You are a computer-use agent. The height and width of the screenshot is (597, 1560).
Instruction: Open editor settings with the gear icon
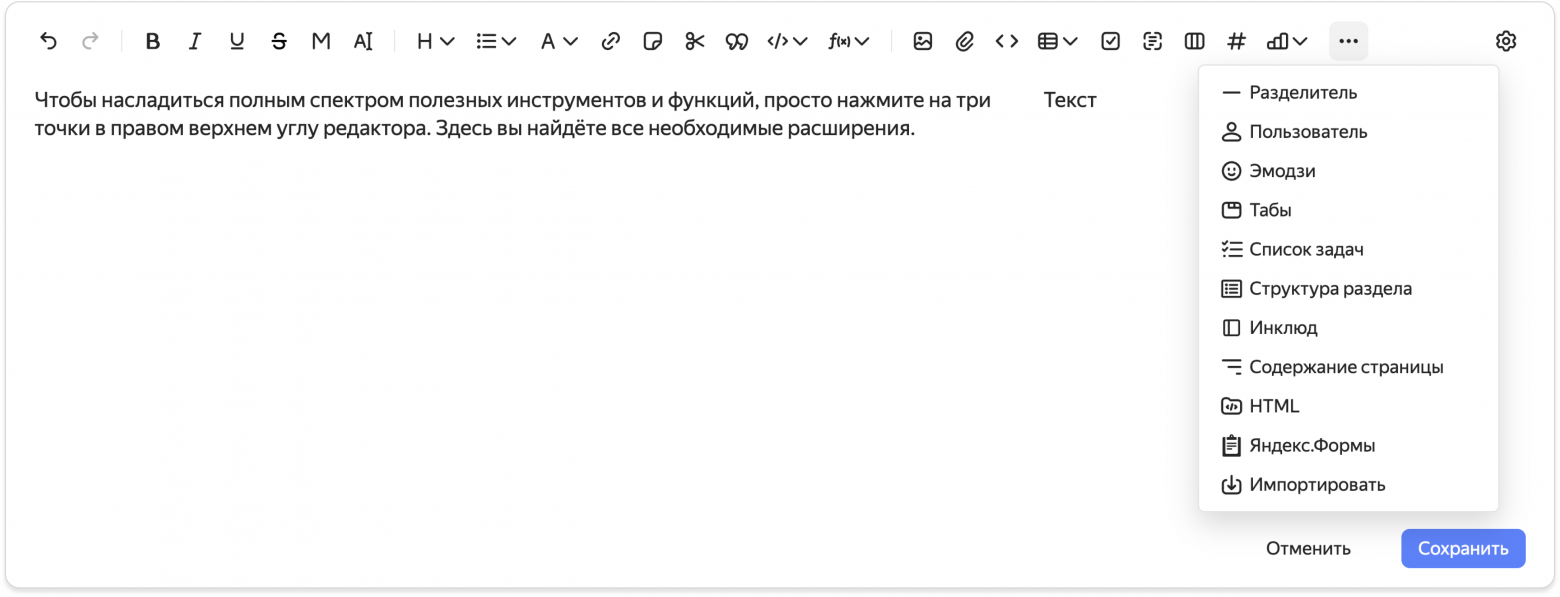click(1505, 41)
